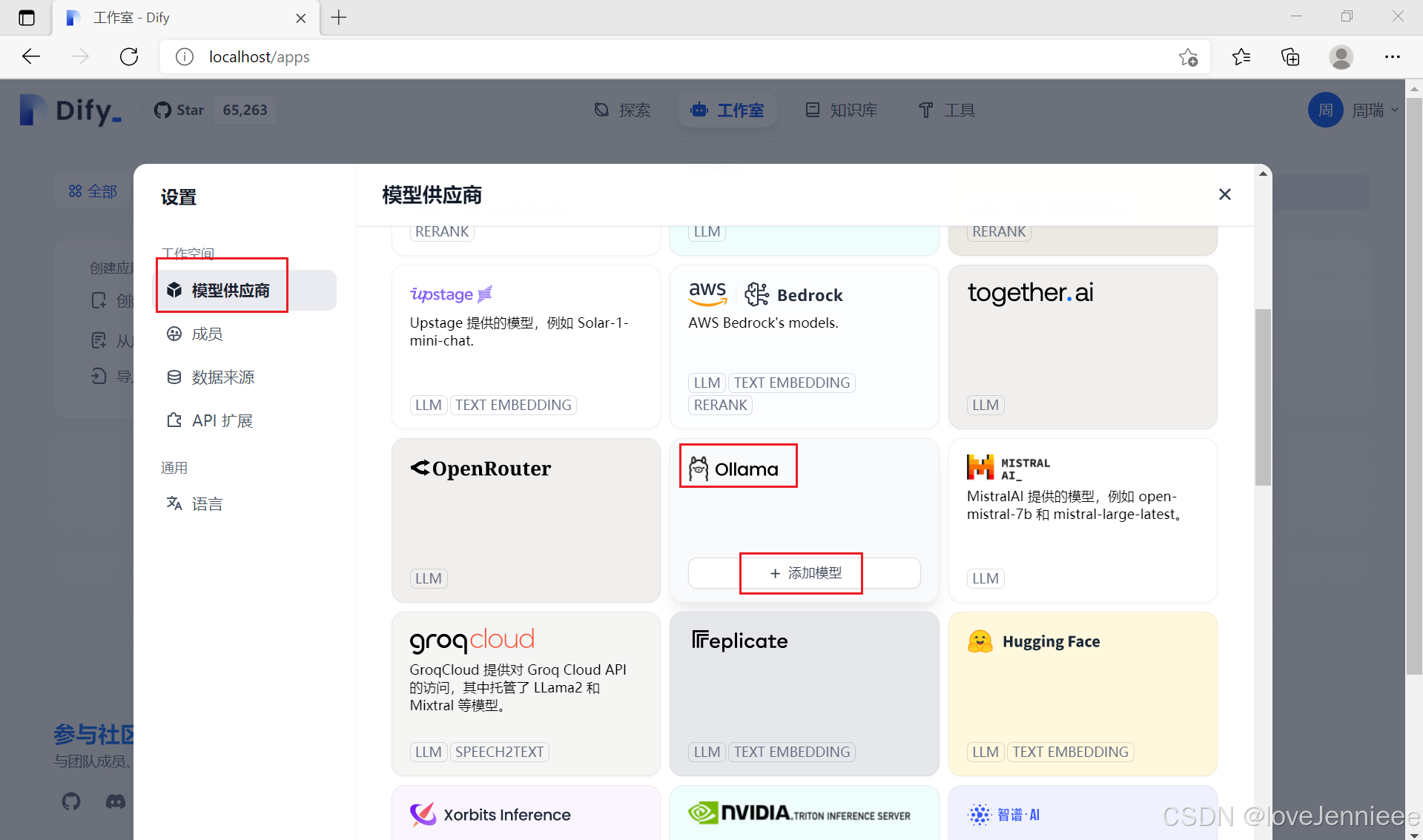Click the NVIDIA Triton logo
The image size is (1423, 840).
pos(799,813)
